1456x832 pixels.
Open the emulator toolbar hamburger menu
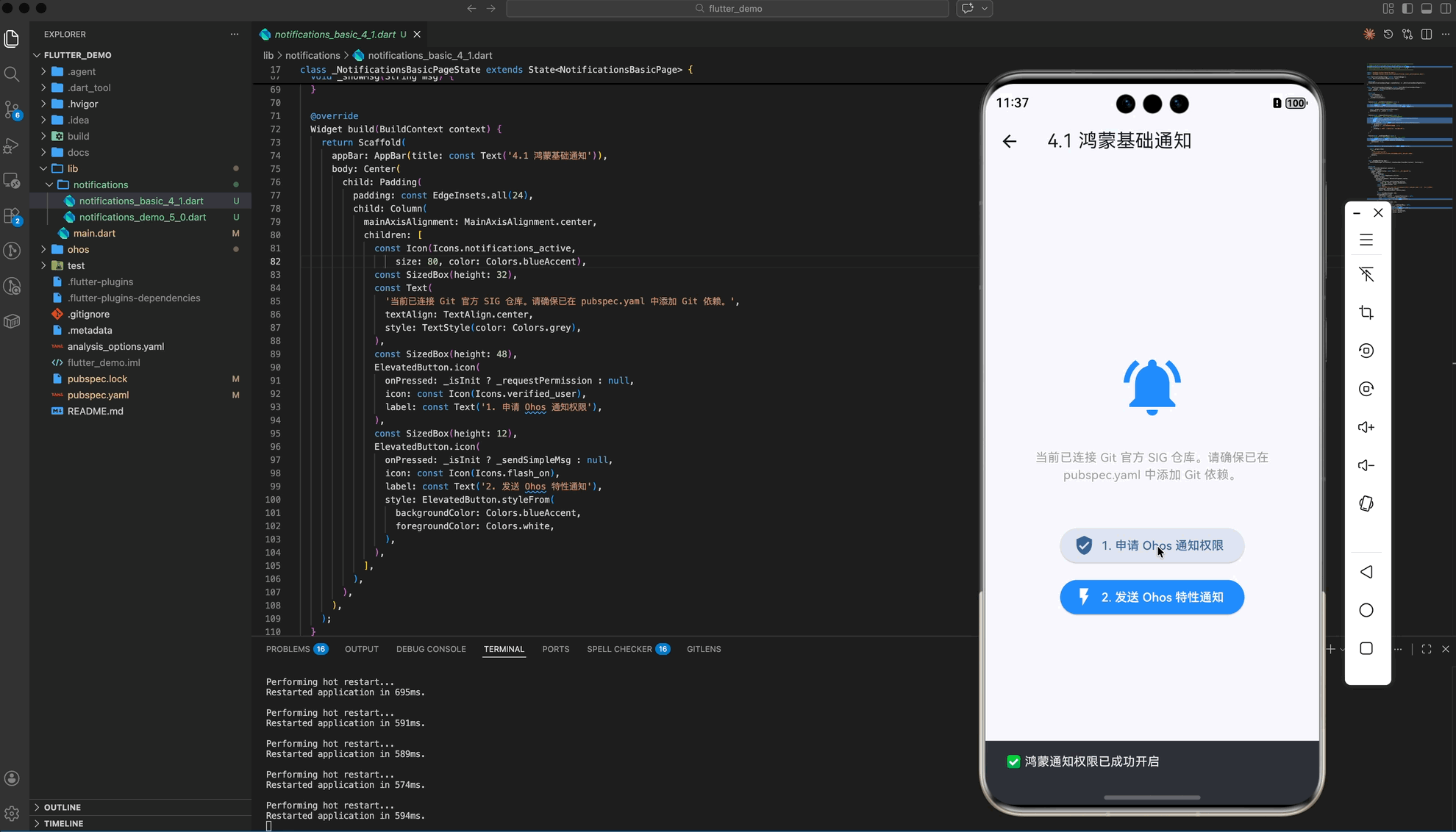coord(1366,240)
